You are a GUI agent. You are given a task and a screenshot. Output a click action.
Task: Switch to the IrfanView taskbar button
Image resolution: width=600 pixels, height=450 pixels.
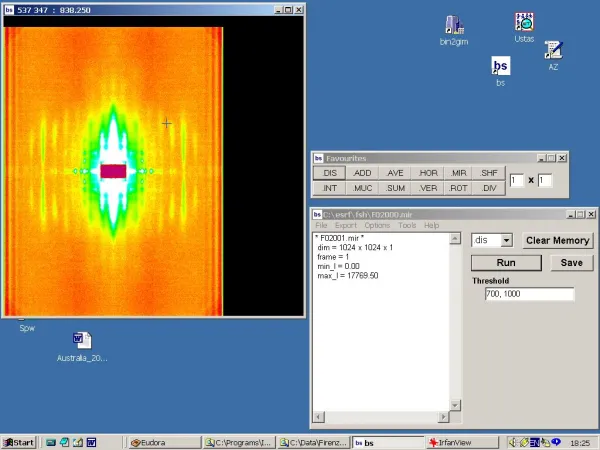click(x=463, y=443)
